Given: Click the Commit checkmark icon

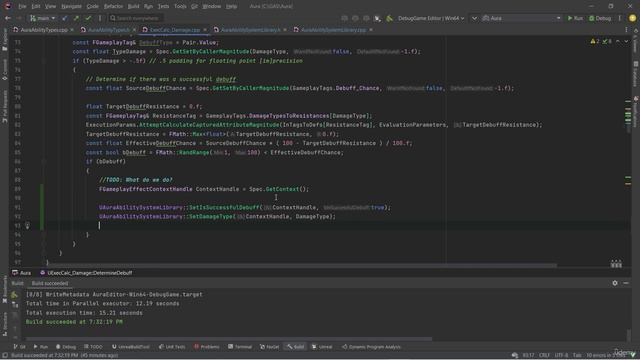Looking at the screenshot, I should (88, 18).
